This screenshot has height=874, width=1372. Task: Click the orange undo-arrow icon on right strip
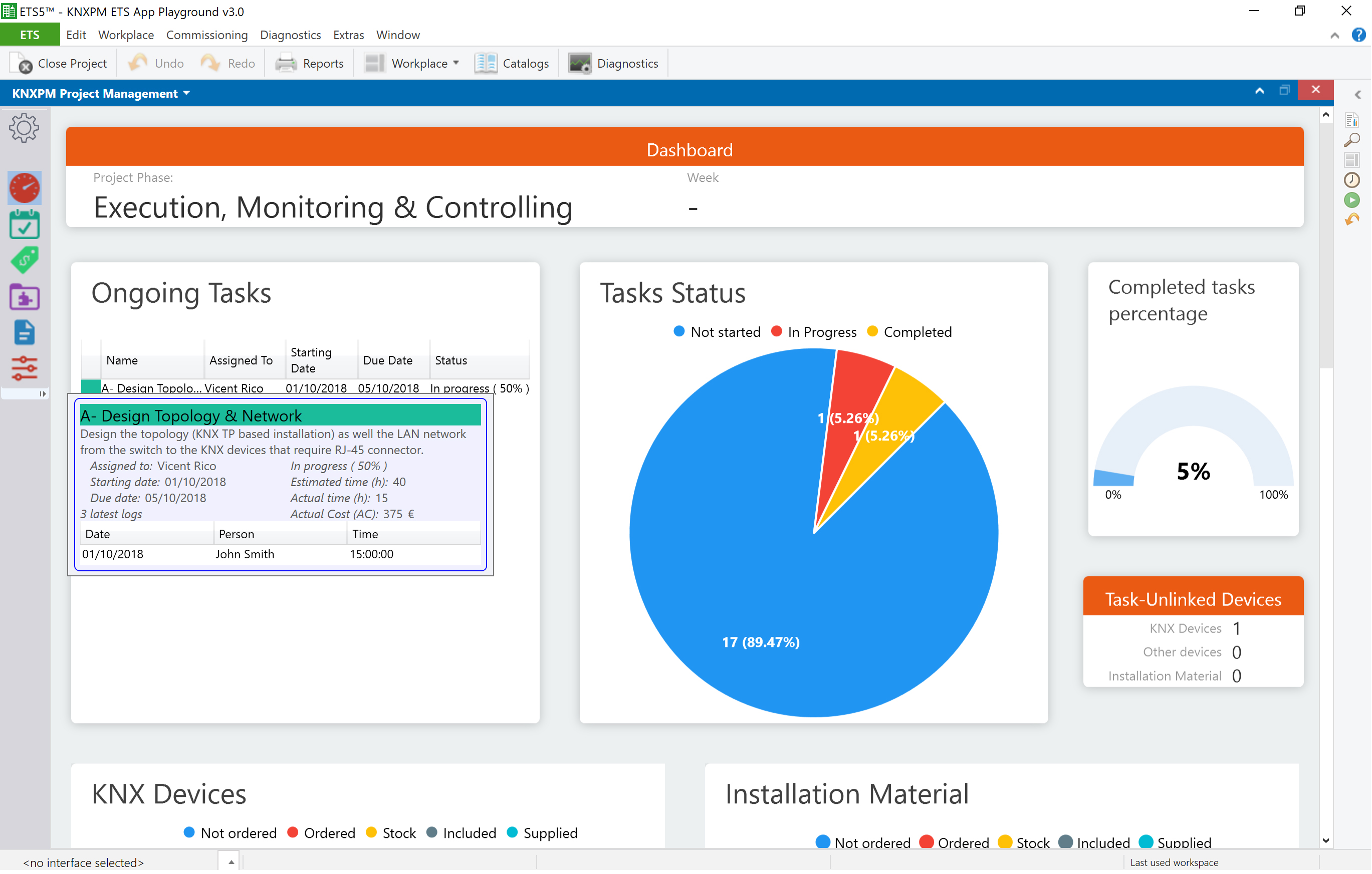click(x=1351, y=220)
